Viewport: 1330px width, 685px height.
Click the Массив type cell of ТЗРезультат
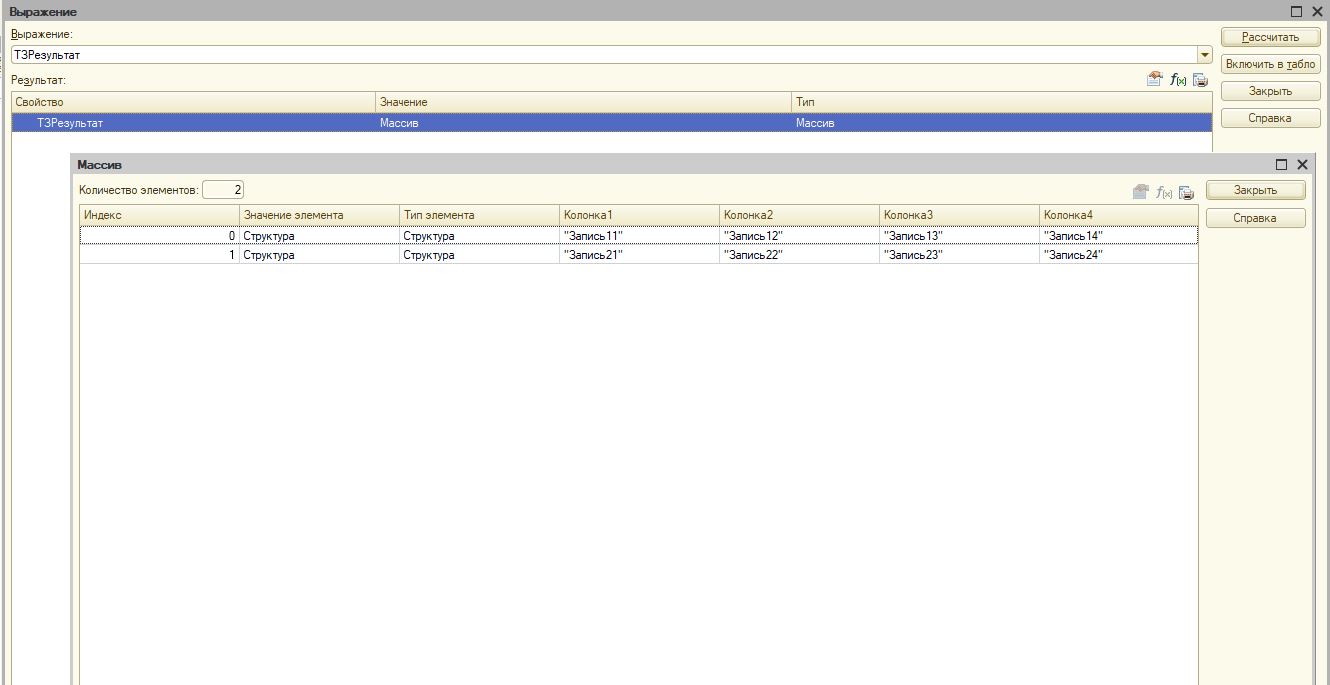1002,123
